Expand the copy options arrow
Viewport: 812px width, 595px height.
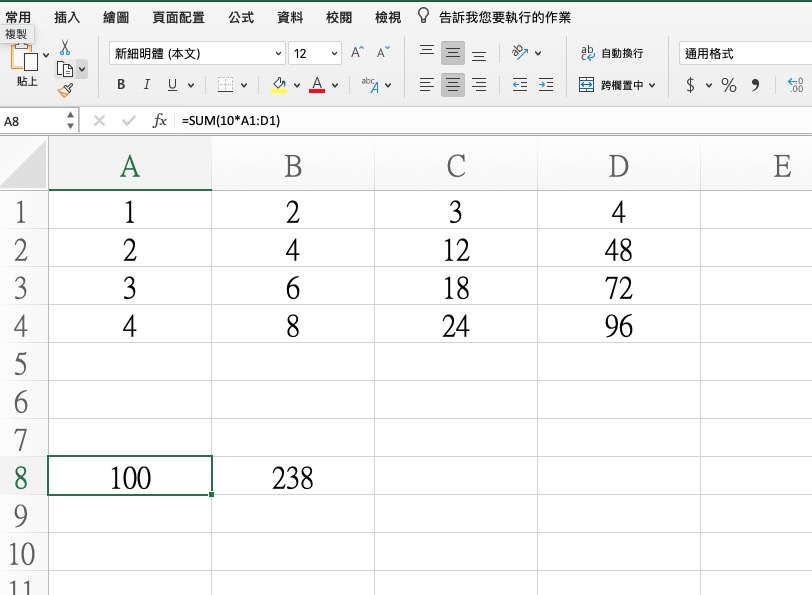tap(82, 69)
